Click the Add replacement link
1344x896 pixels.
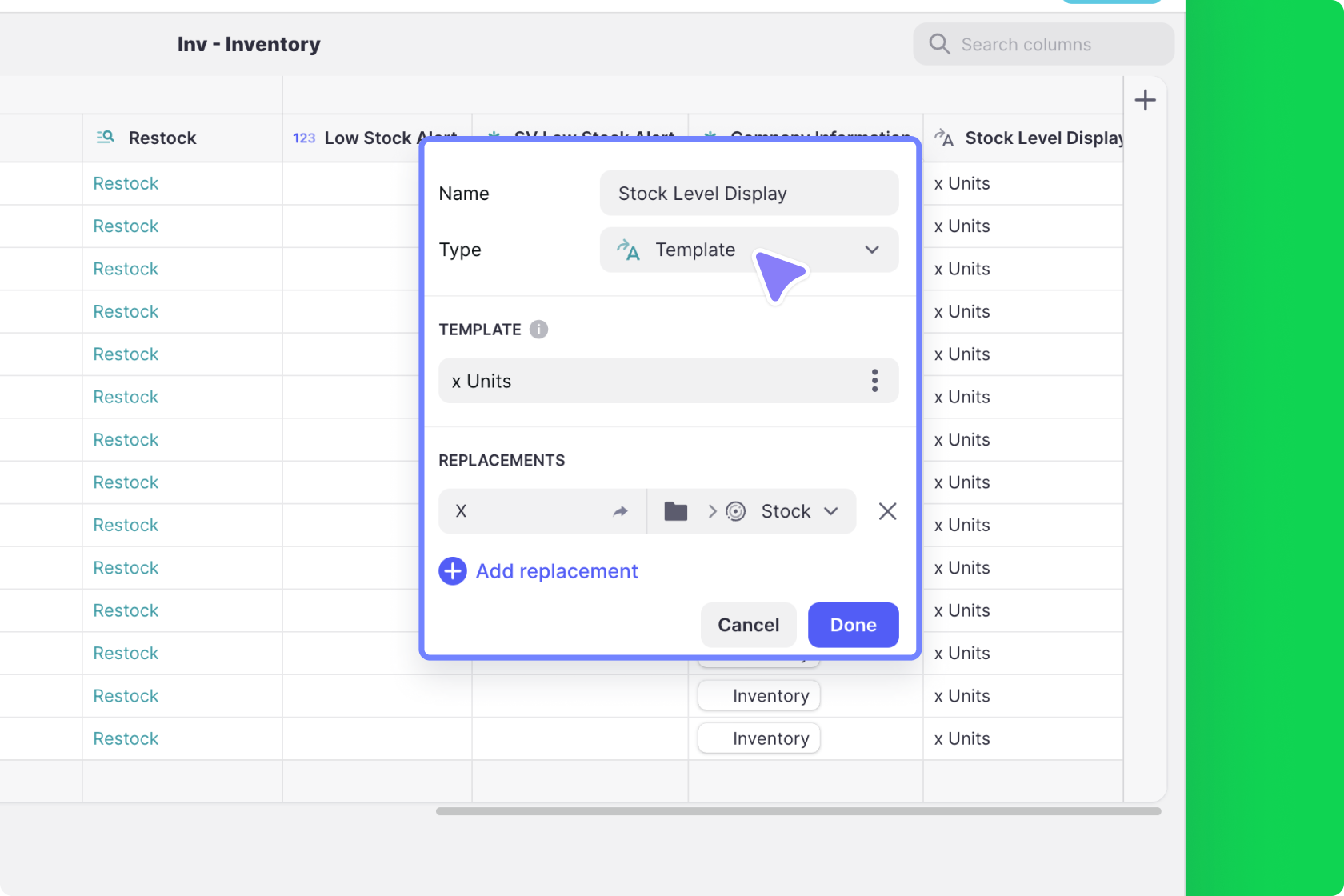tap(556, 570)
